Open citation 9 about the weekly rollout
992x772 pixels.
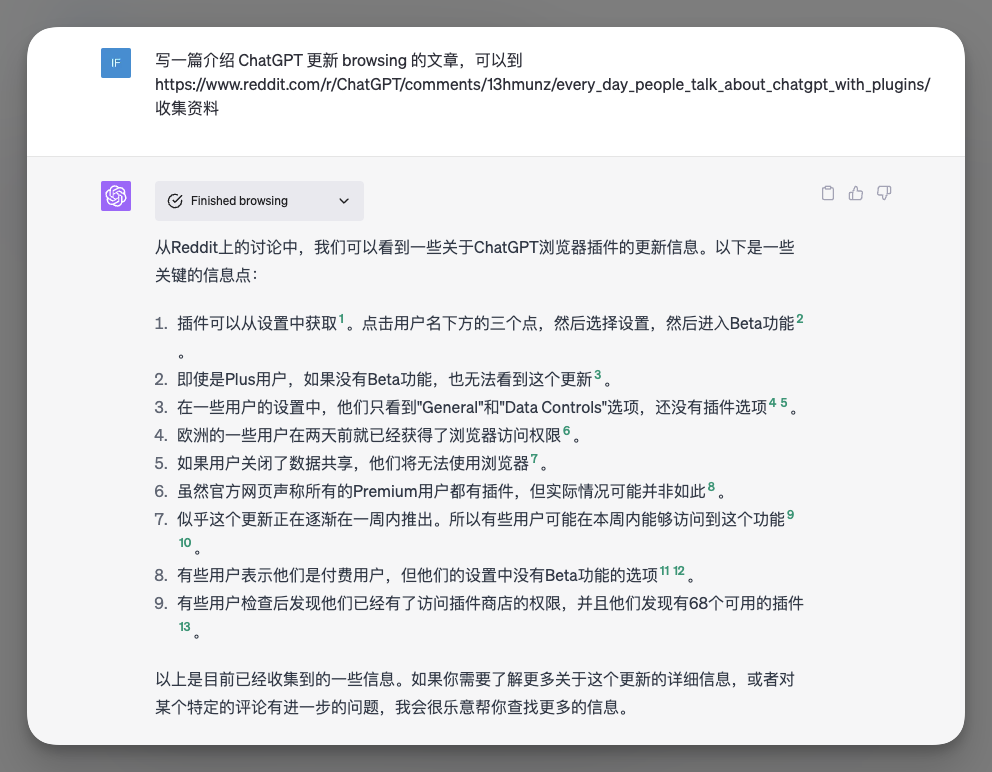(x=790, y=515)
